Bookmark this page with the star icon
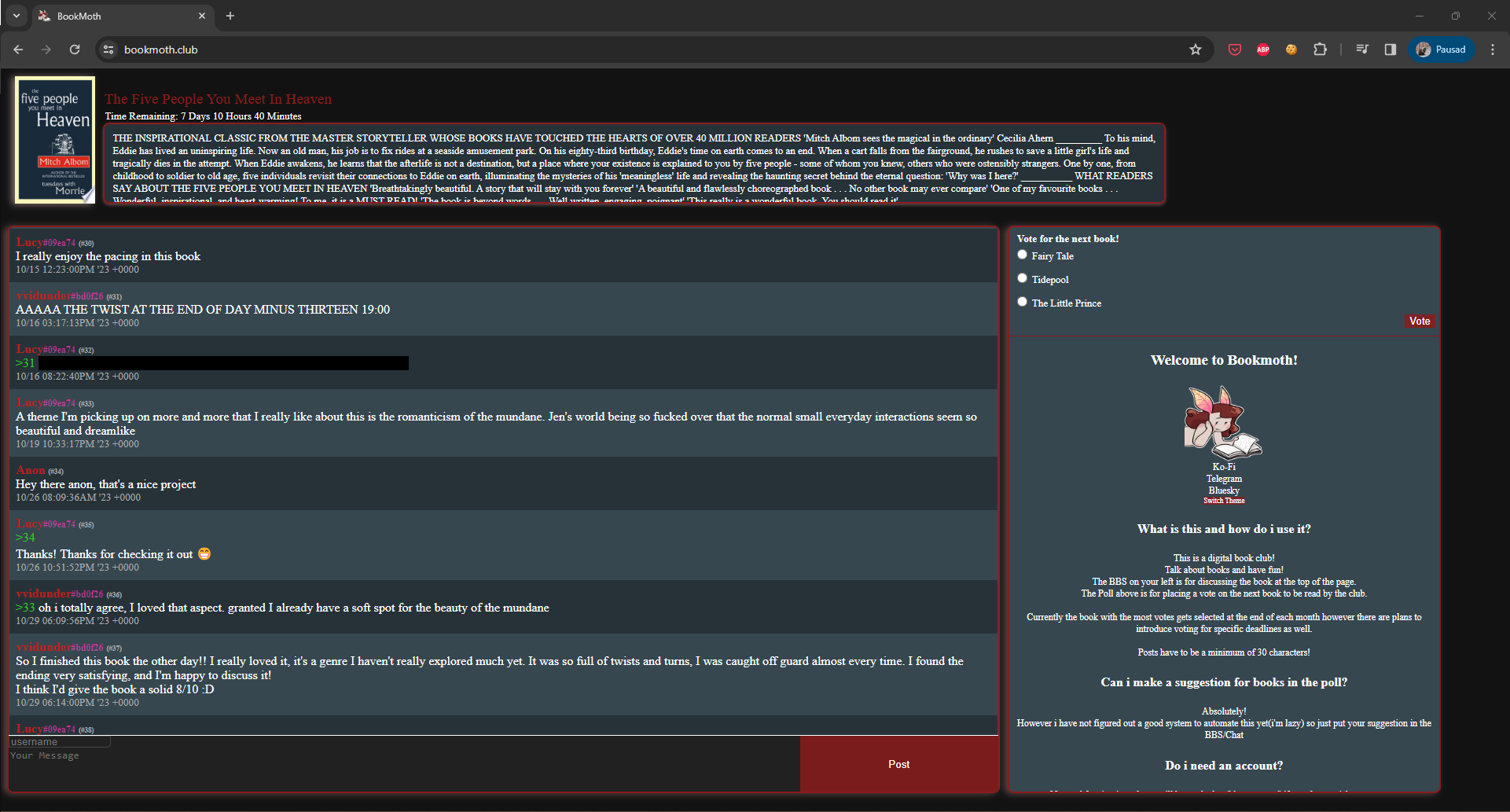The width and height of the screenshot is (1510, 812). click(1196, 50)
